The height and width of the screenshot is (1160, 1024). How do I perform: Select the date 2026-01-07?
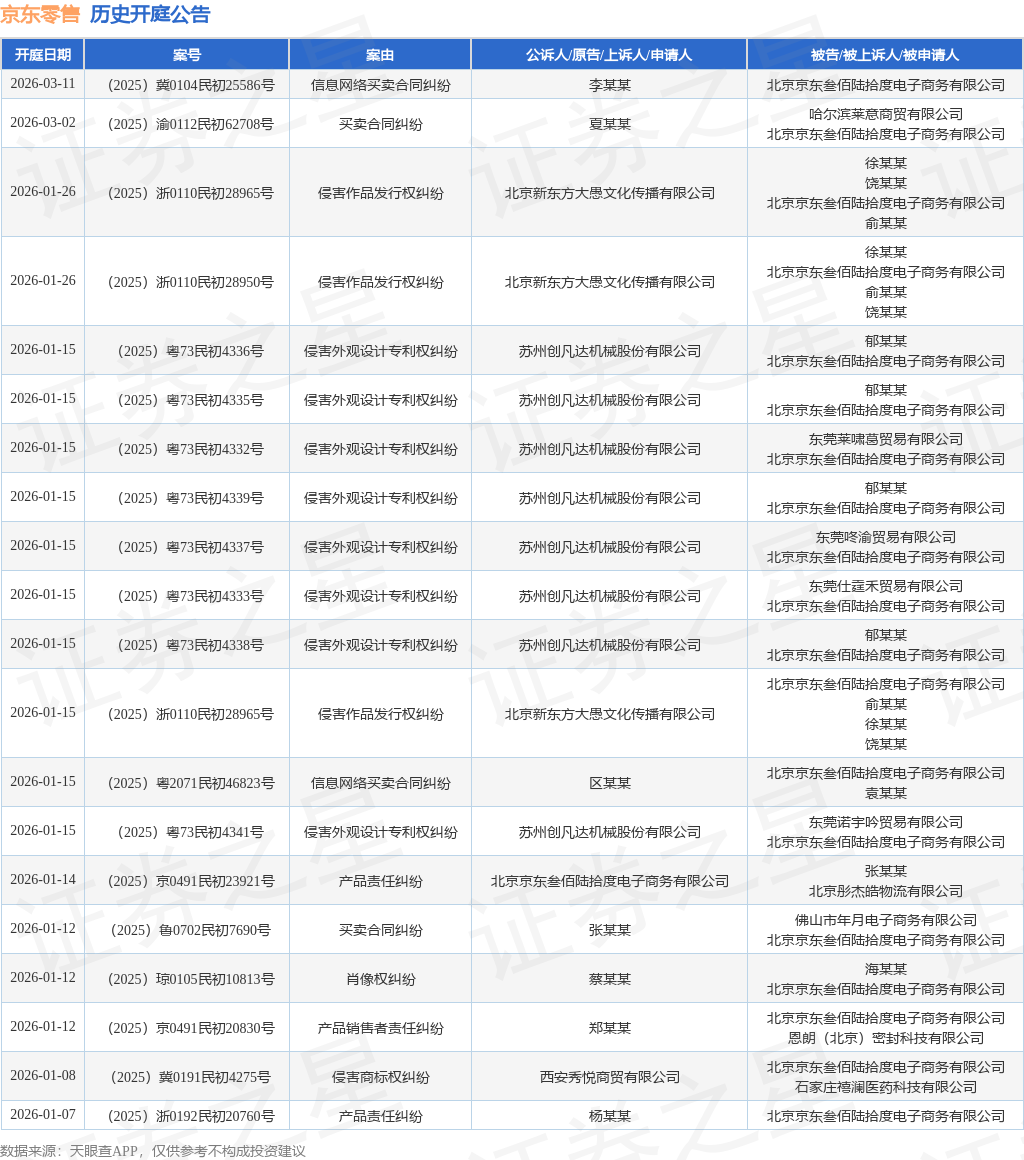pos(43,1115)
